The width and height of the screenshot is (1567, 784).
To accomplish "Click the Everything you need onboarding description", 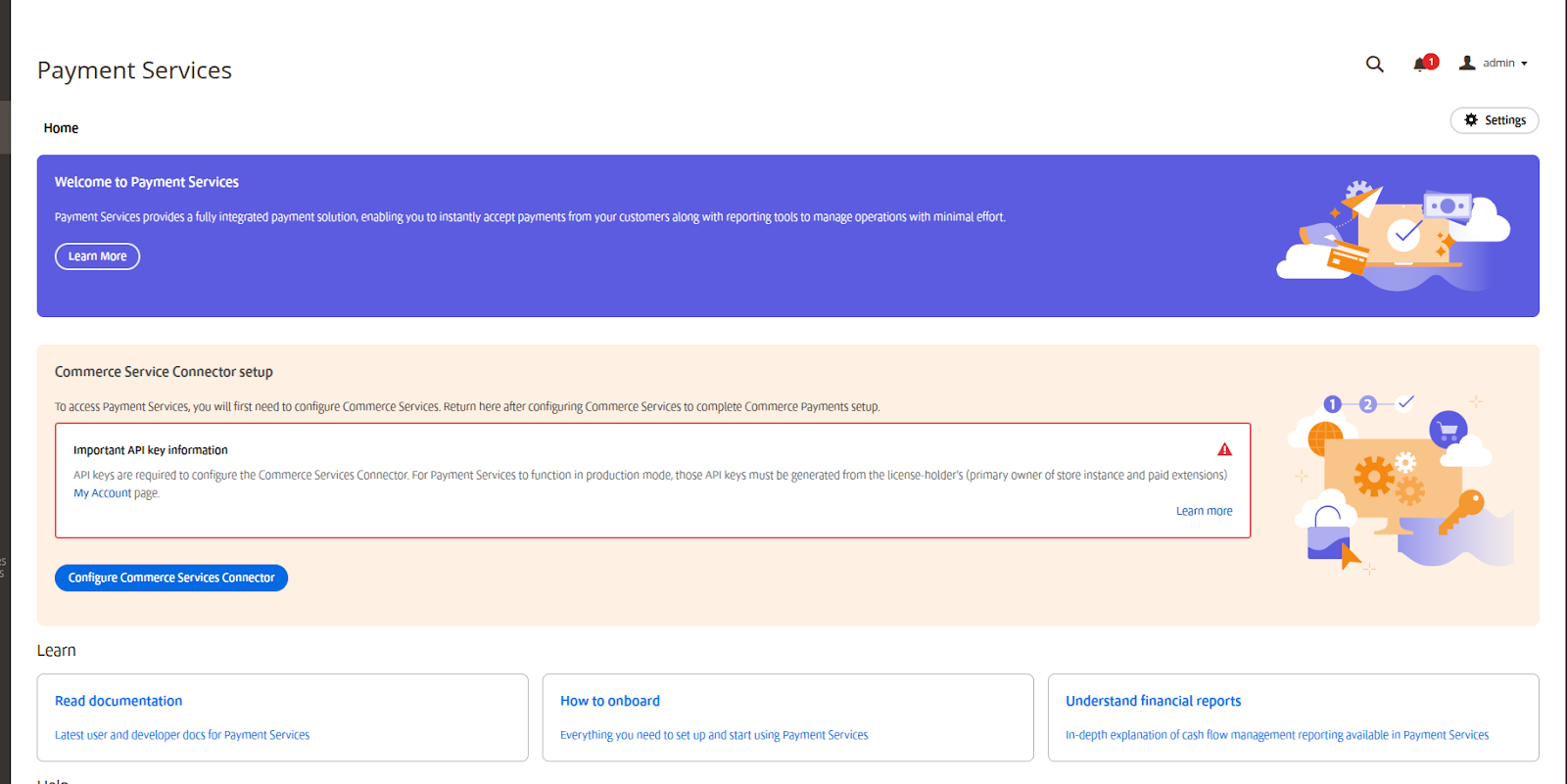I will pos(713,735).
